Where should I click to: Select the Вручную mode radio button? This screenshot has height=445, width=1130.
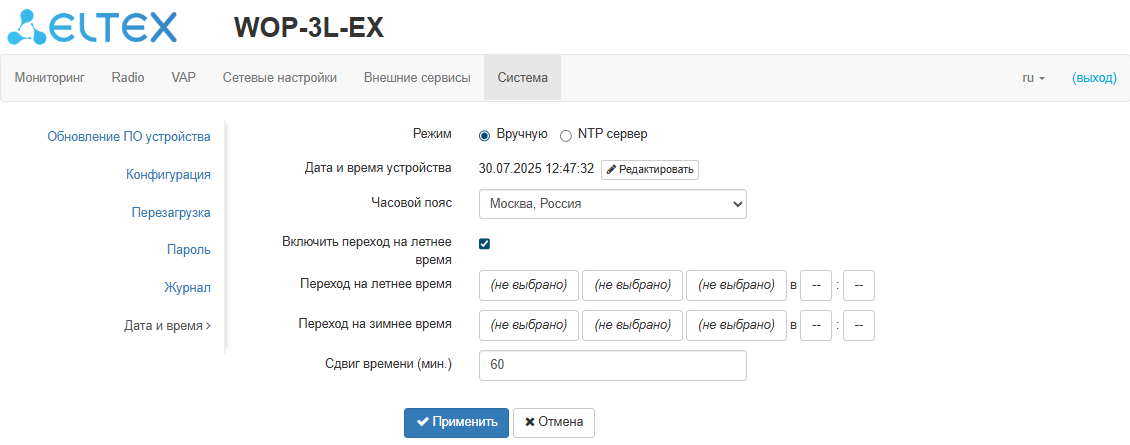pyautogui.click(x=485, y=135)
